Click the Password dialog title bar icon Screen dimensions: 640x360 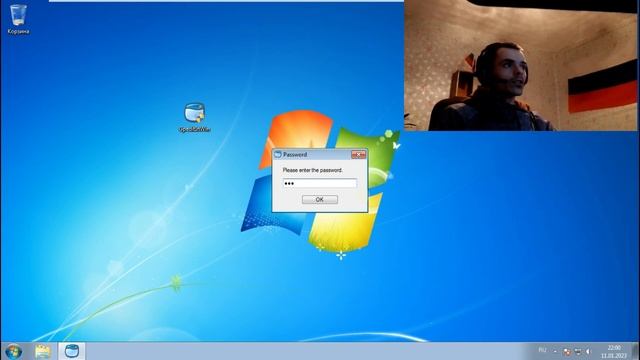click(278, 155)
